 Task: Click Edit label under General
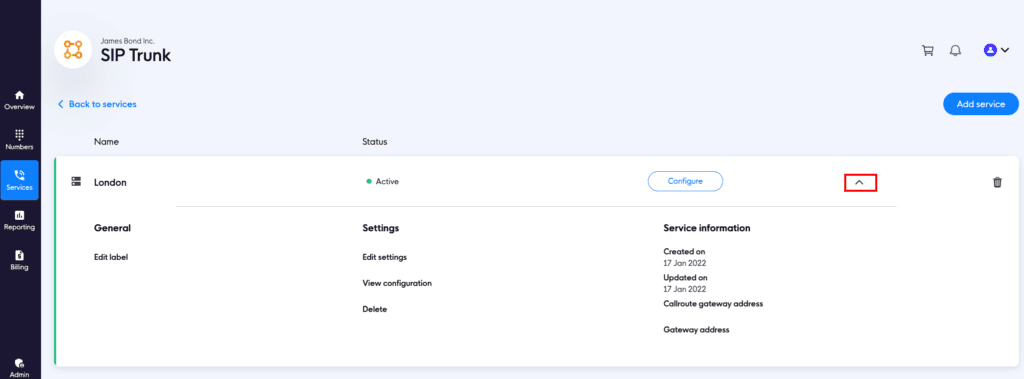(x=111, y=257)
